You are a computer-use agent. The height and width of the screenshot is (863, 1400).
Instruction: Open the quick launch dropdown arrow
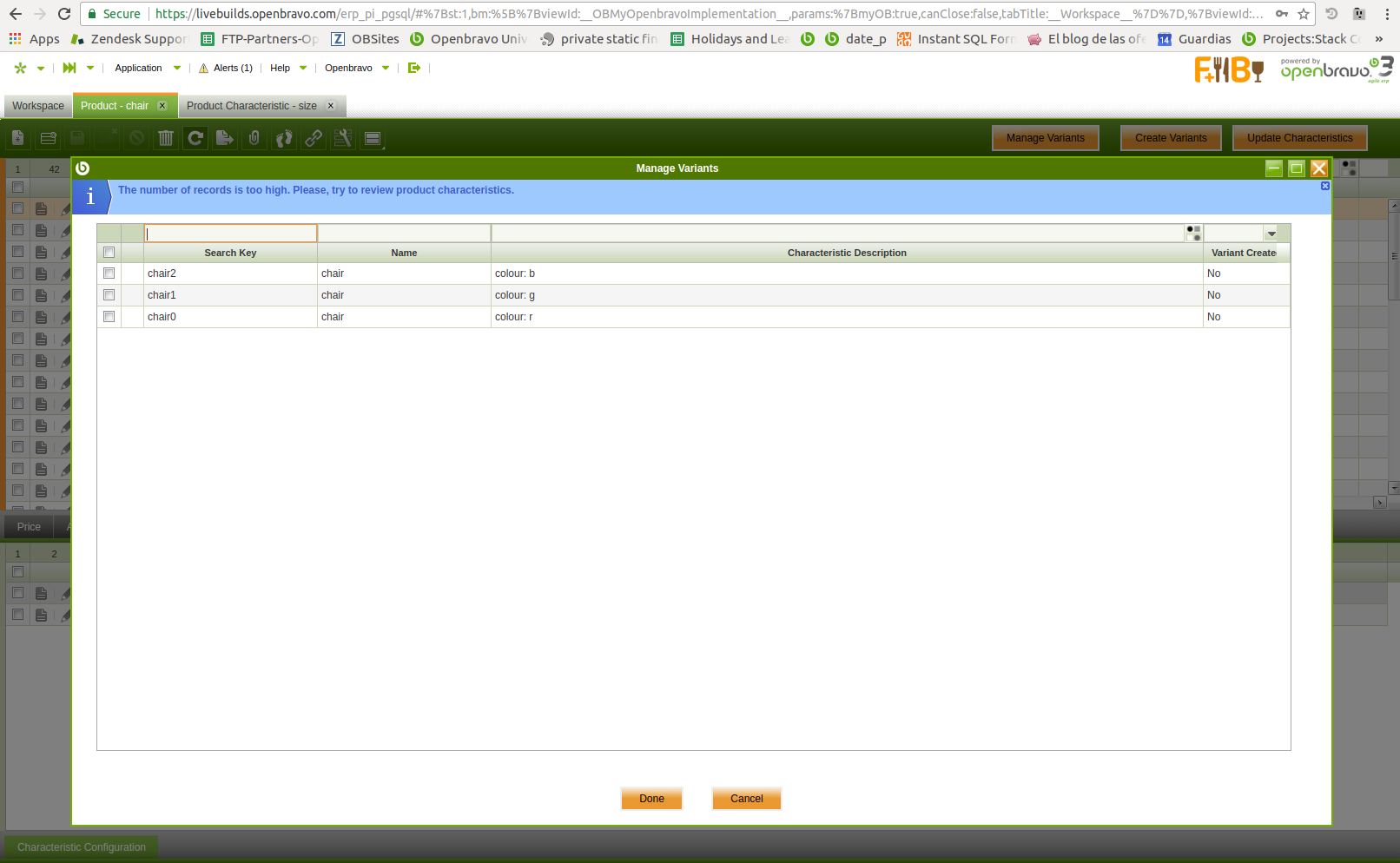(90, 68)
